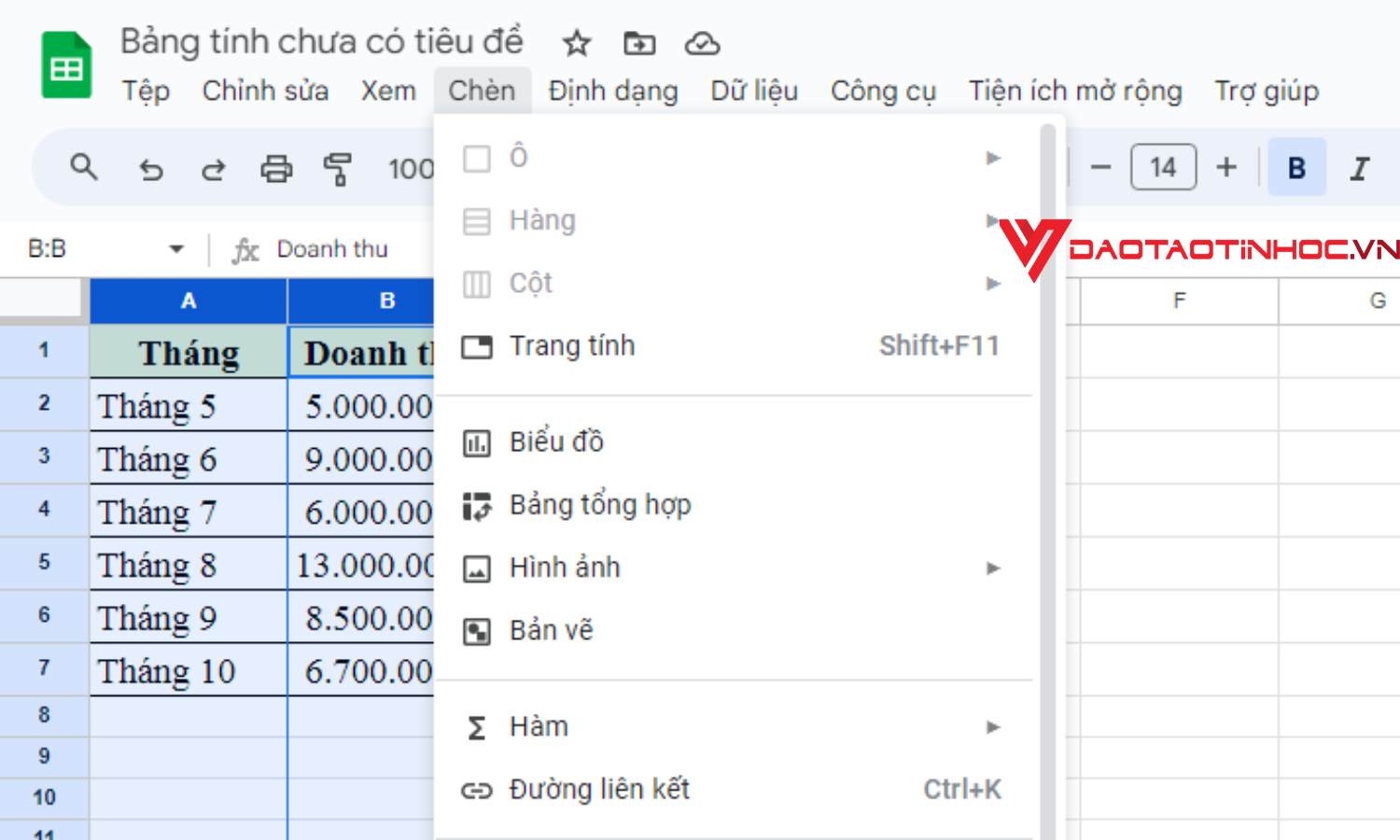1400x840 pixels.
Task: Star the spreadsheet as favorite
Action: click(x=576, y=43)
